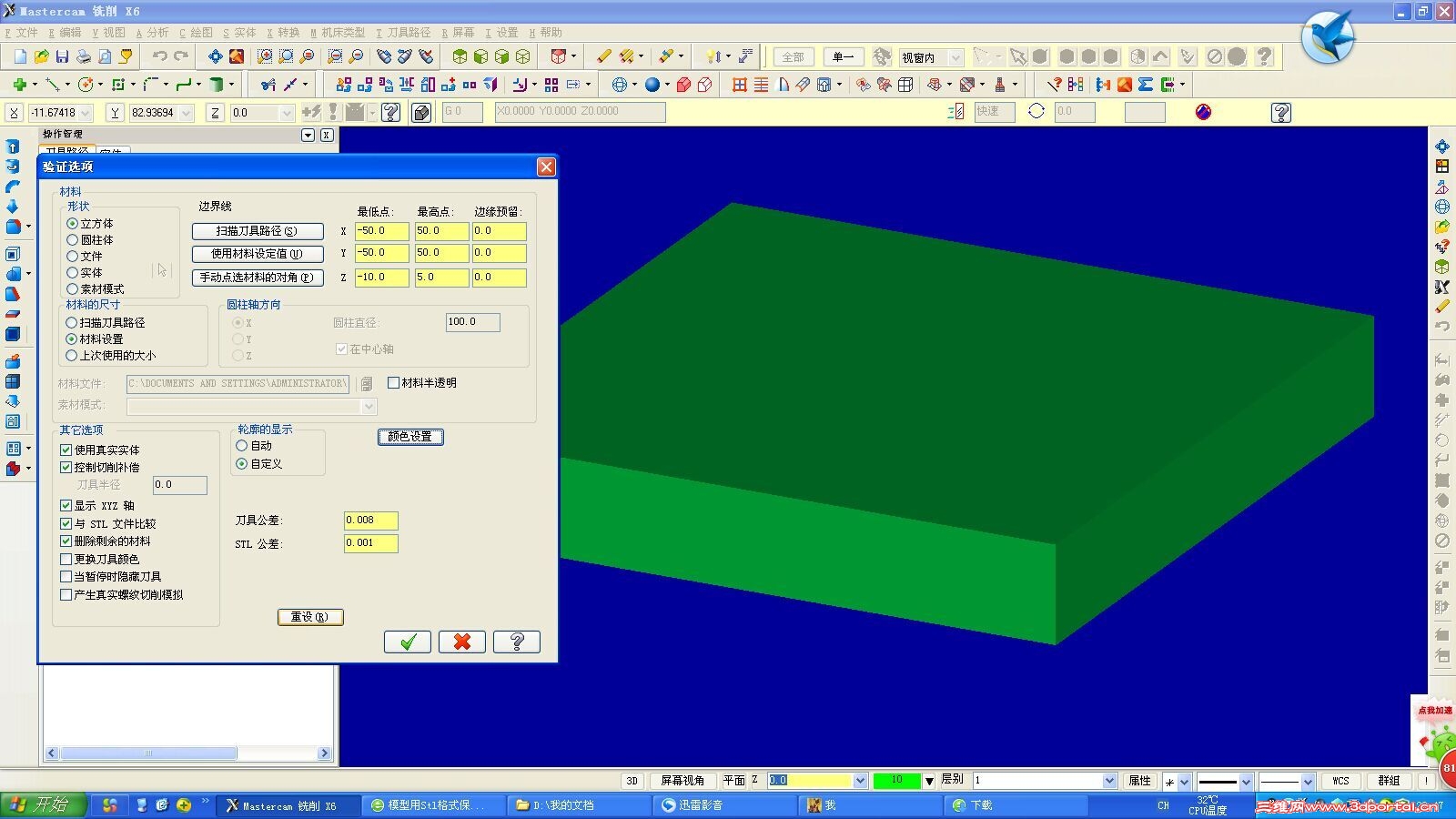Click the red wireframe cube icon

[x=704, y=85]
